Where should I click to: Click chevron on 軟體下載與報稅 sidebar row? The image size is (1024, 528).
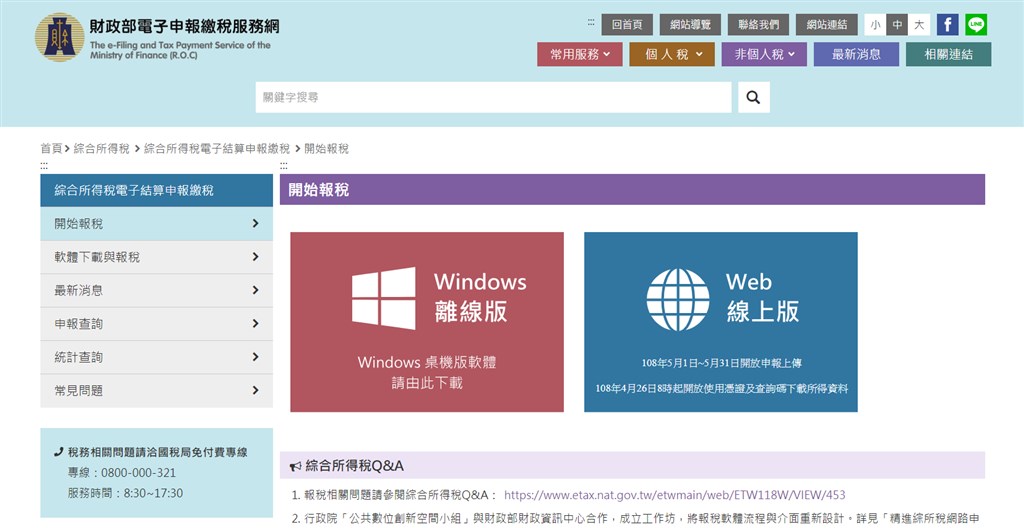point(255,257)
